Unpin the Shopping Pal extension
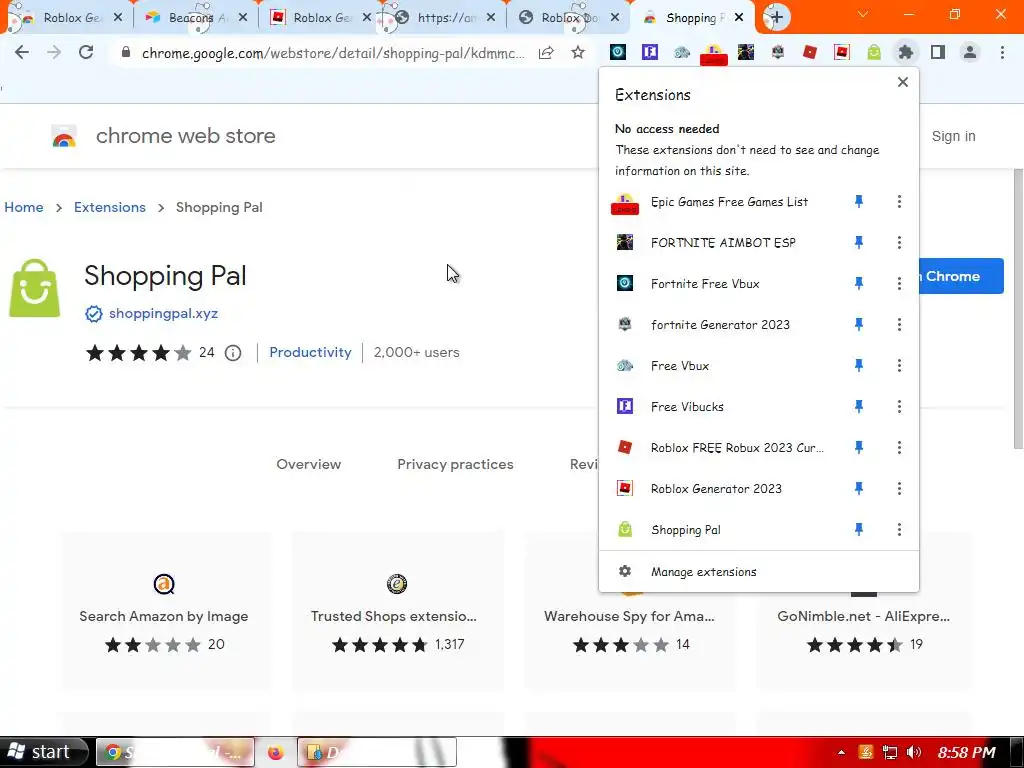 [859, 530]
